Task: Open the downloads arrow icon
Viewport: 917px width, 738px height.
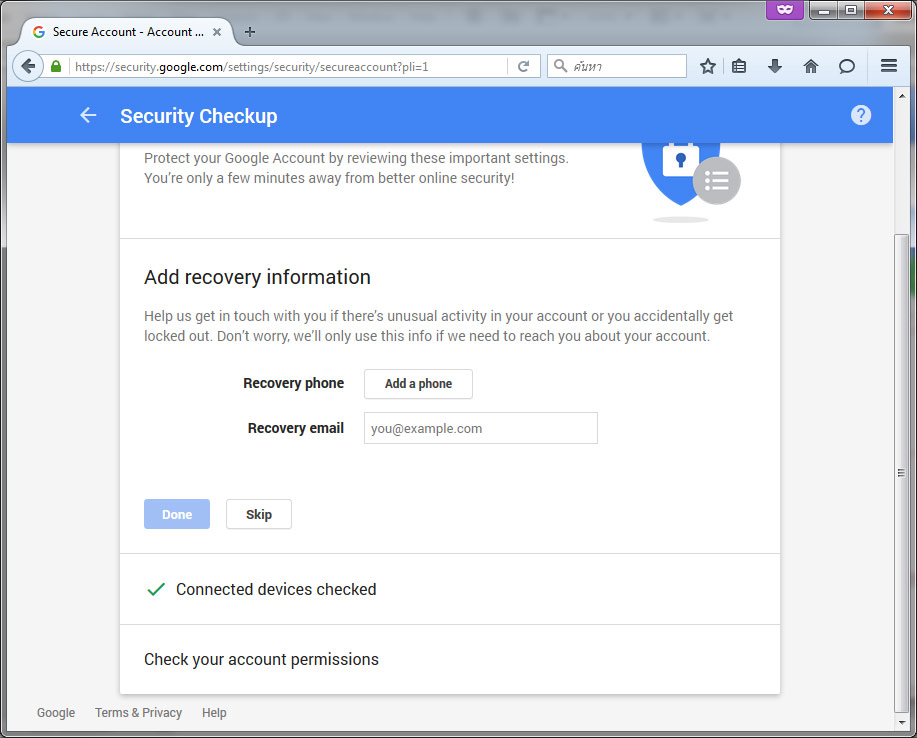Action: (x=775, y=66)
